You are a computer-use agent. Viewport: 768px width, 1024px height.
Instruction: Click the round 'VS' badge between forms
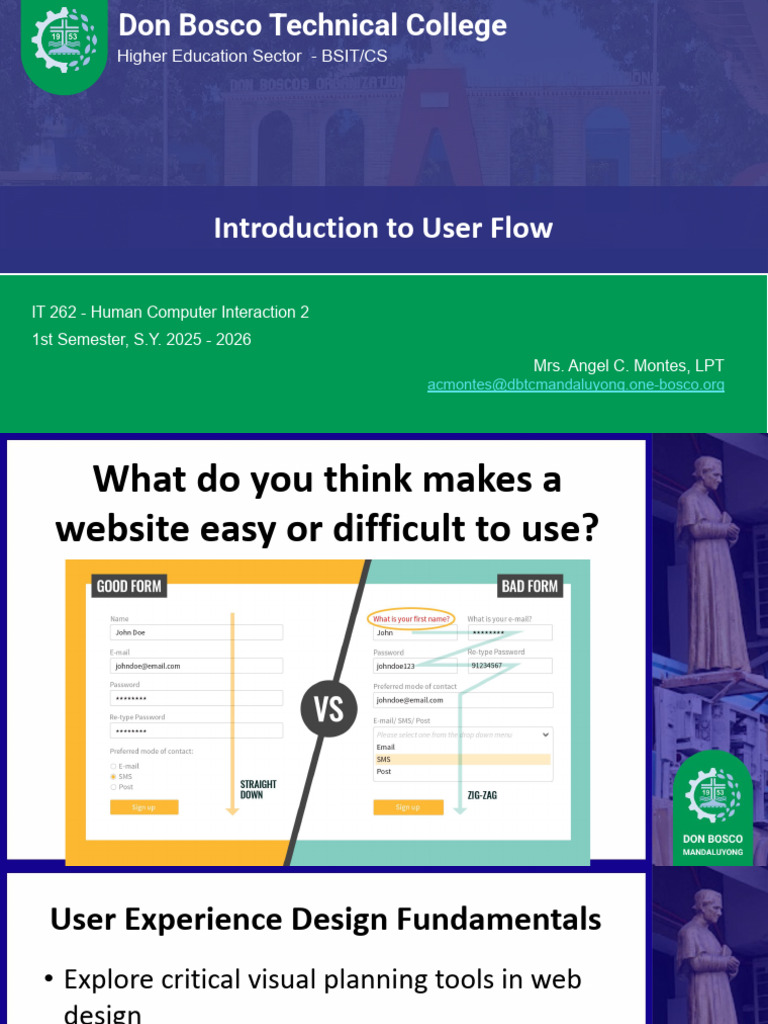(328, 709)
